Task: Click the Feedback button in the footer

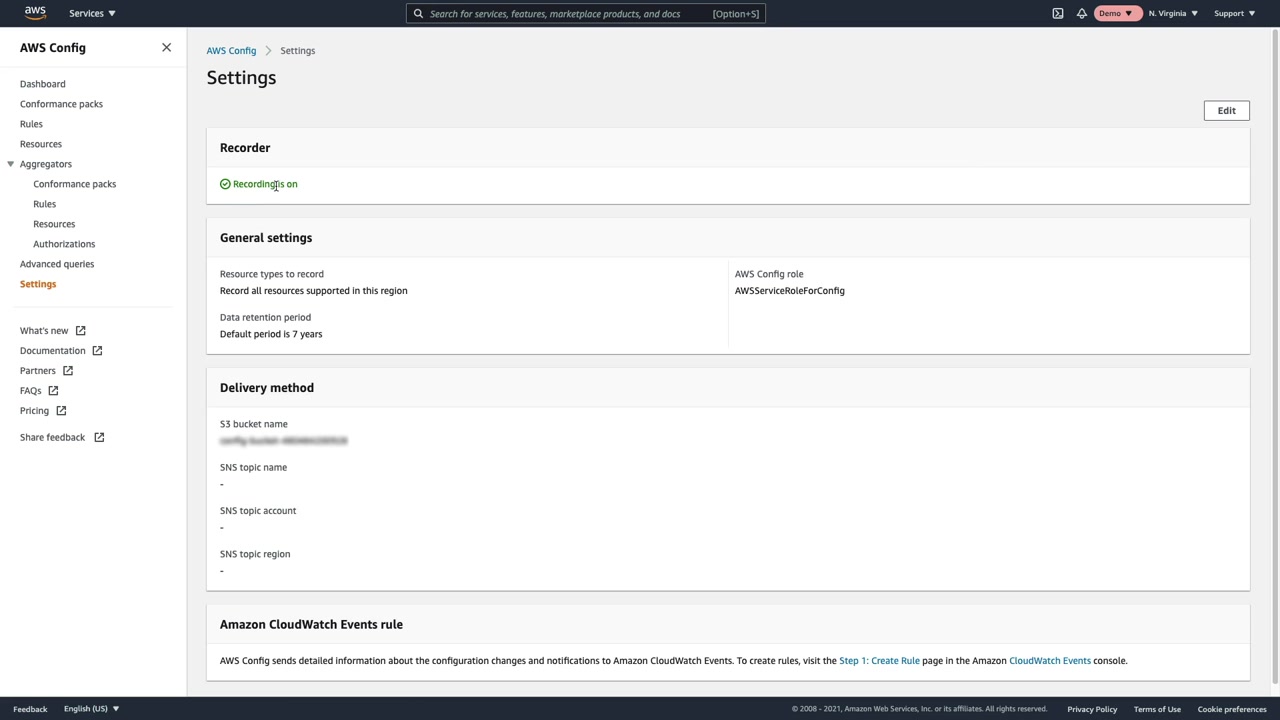Action: coord(30,709)
